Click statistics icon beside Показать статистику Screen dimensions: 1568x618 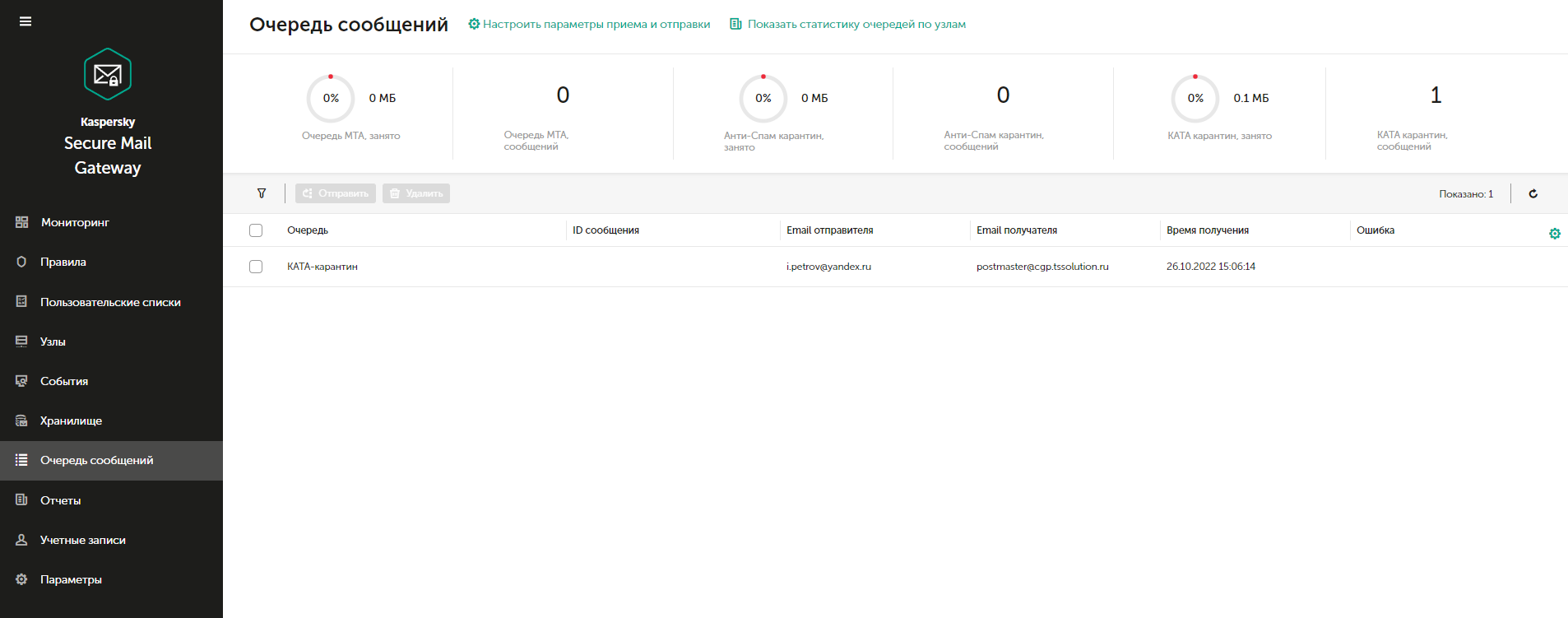pos(735,24)
